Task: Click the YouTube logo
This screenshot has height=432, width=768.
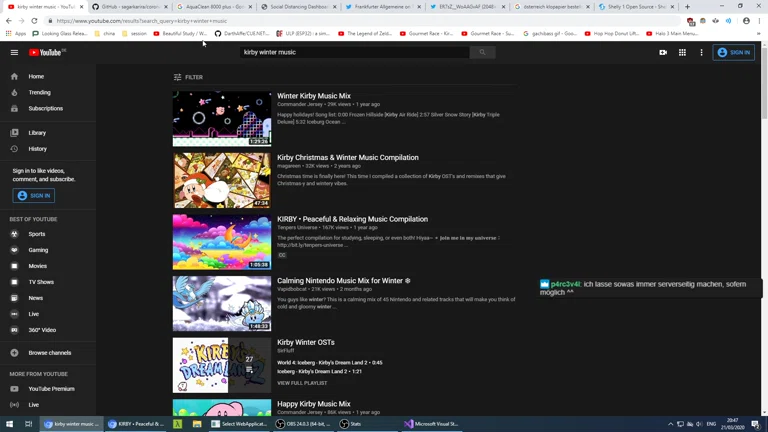Action: click(47, 52)
